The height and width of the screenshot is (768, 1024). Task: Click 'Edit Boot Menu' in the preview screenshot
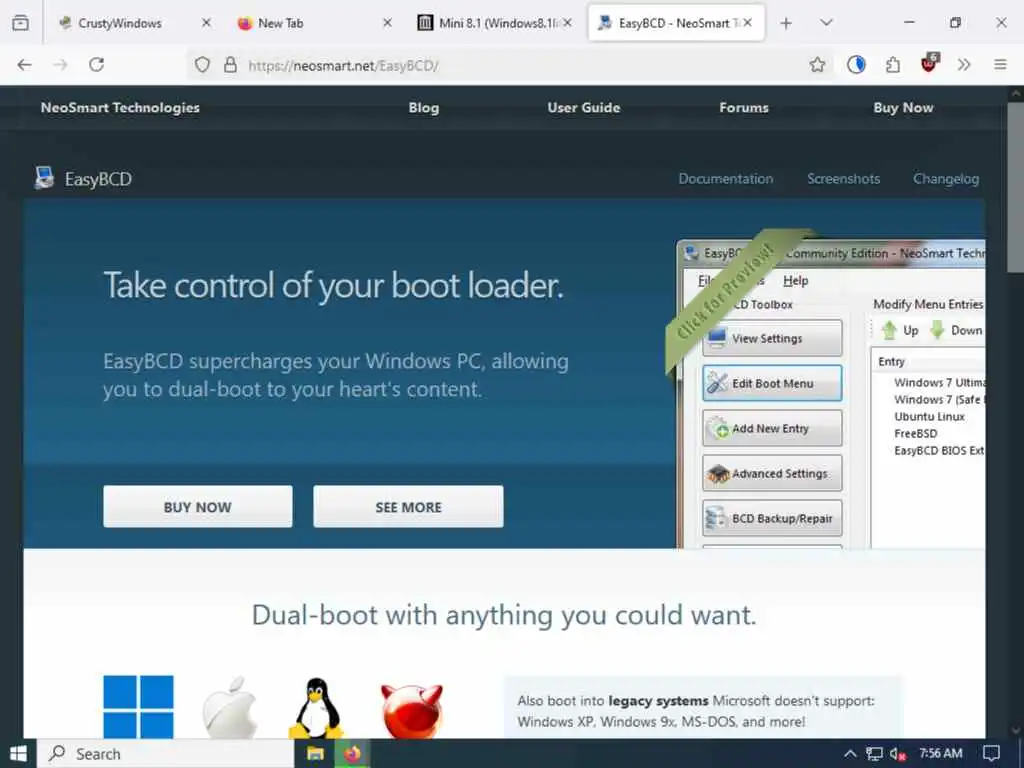tap(772, 383)
